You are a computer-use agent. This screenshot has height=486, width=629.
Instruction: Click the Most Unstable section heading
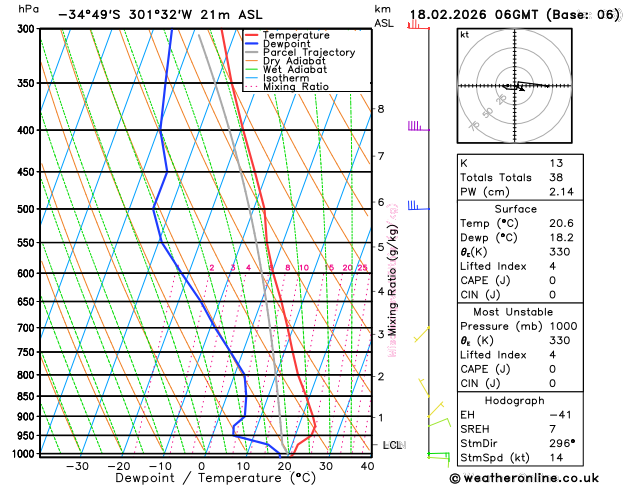point(513,312)
